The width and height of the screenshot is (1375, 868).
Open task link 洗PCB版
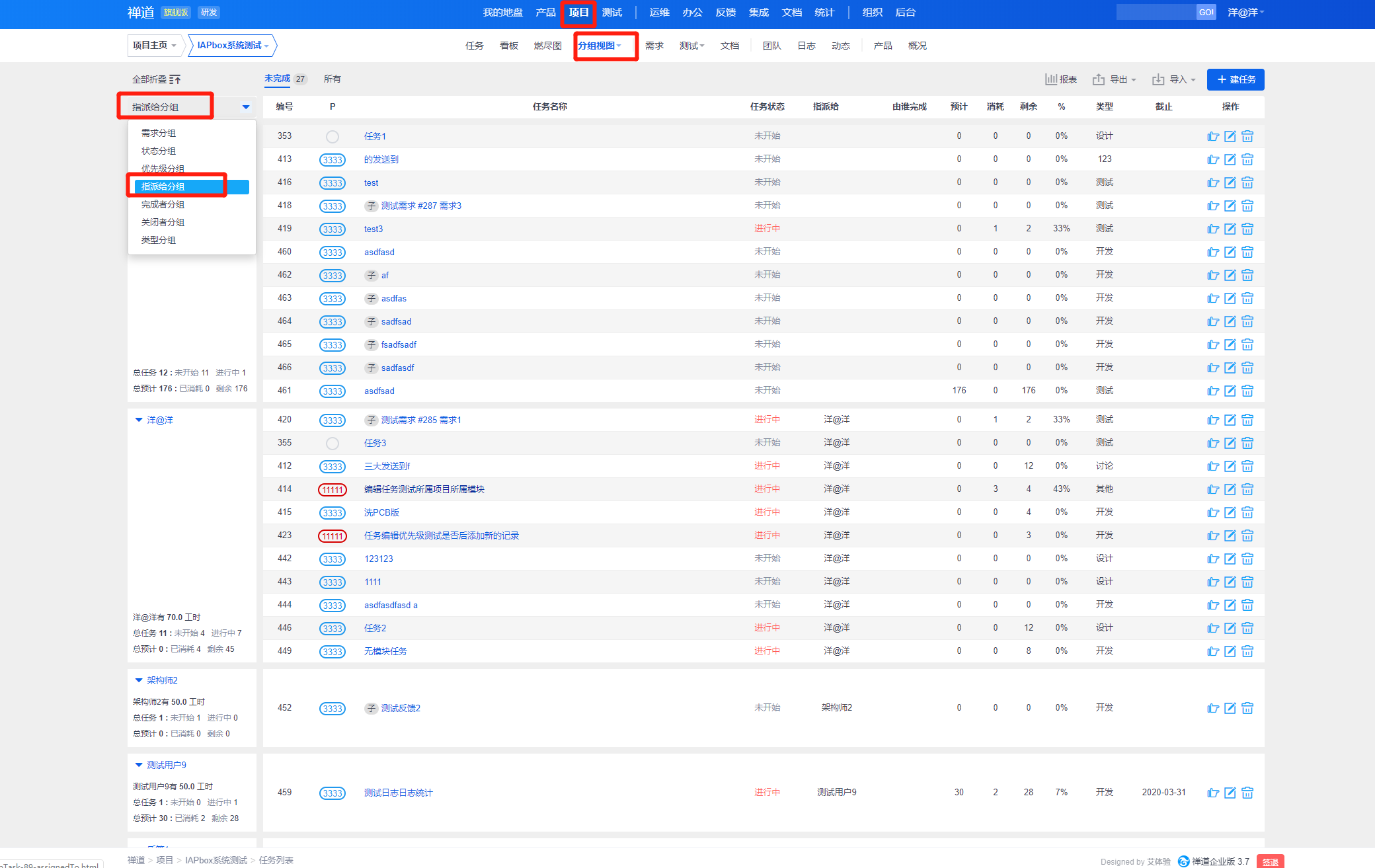[x=381, y=512]
